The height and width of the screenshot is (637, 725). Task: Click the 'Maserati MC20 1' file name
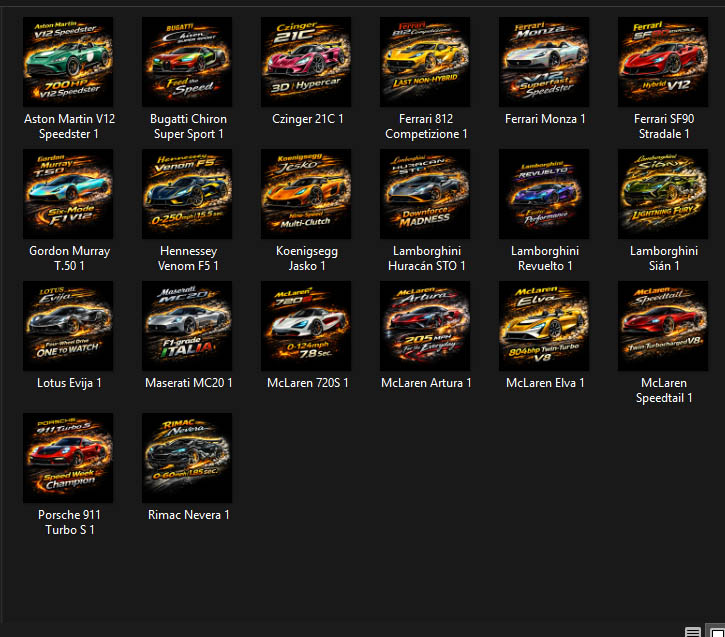tap(189, 383)
